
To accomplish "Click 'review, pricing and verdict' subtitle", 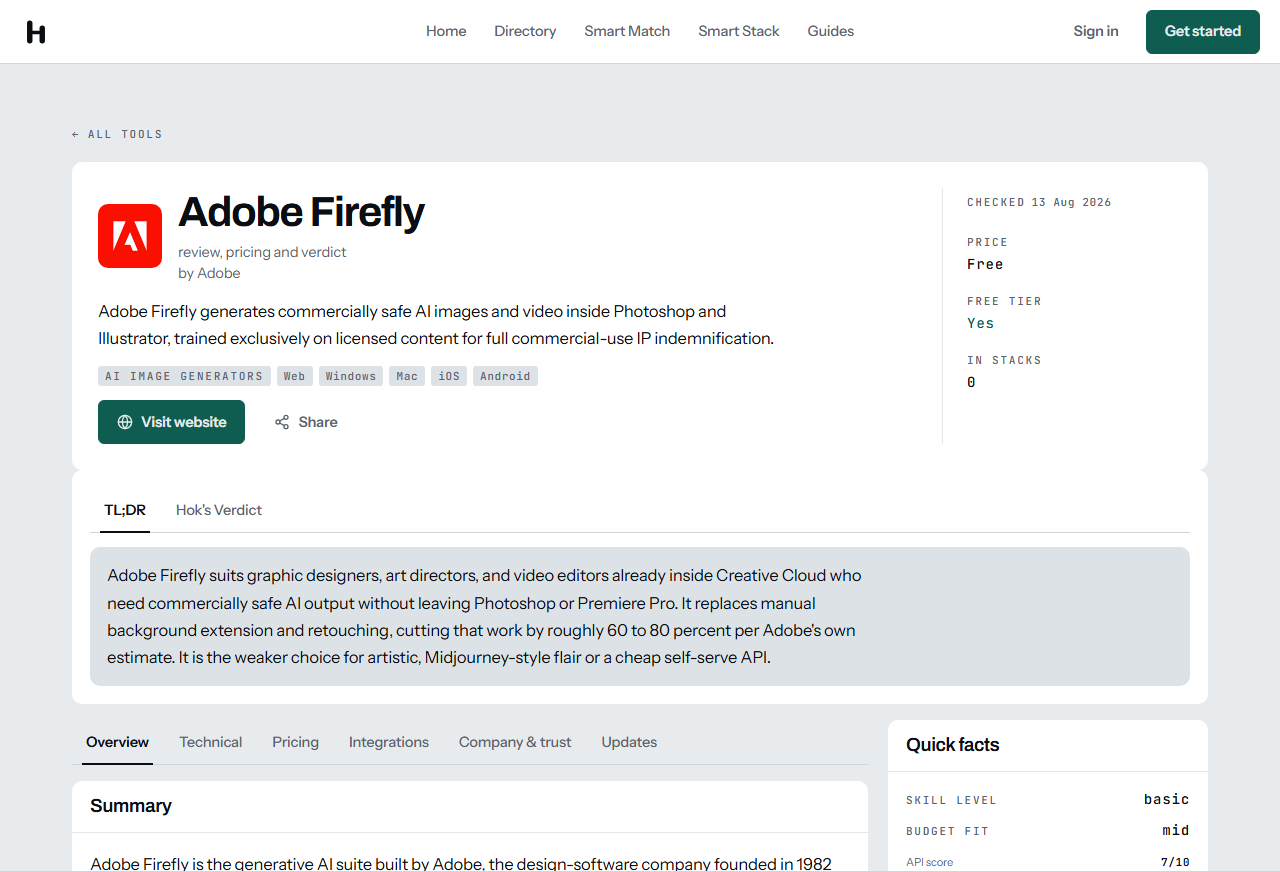I will click(x=262, y=252).
